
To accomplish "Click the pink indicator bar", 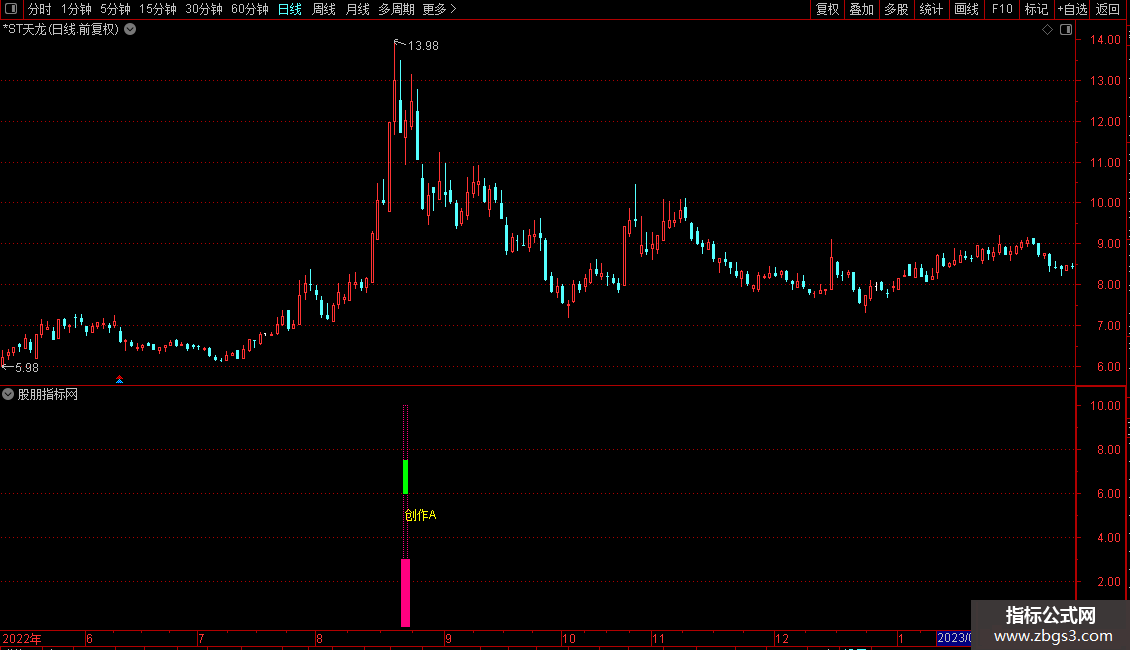I will pyautogui.click(x=406, y=592).
